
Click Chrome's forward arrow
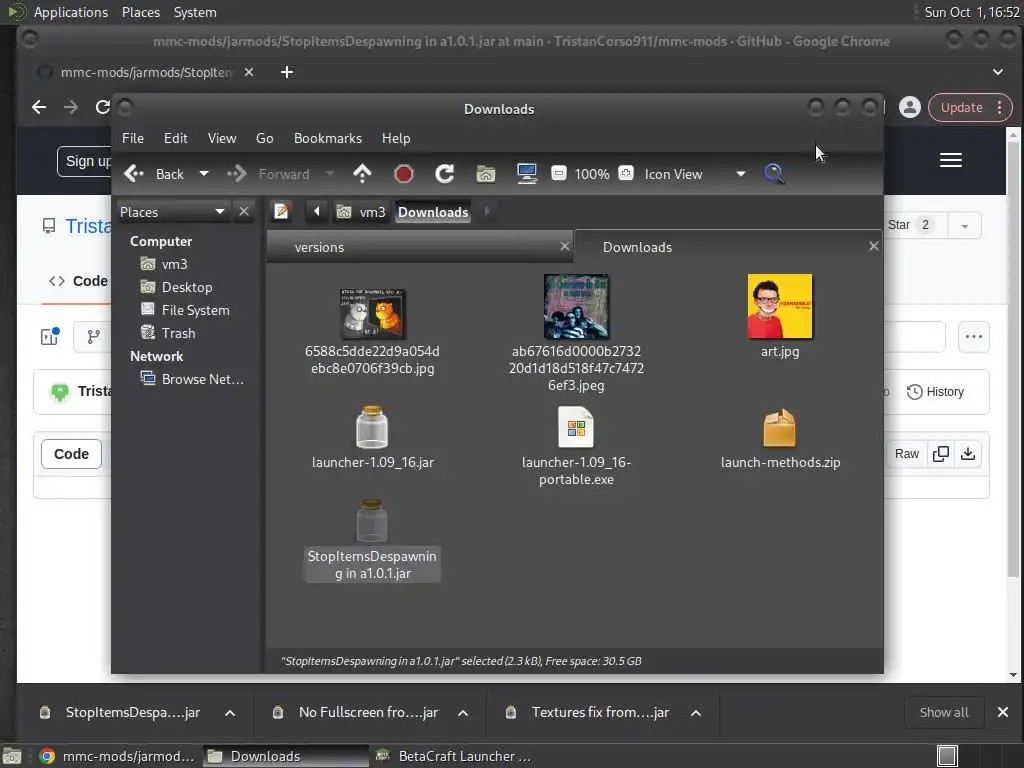click(71, 107)
